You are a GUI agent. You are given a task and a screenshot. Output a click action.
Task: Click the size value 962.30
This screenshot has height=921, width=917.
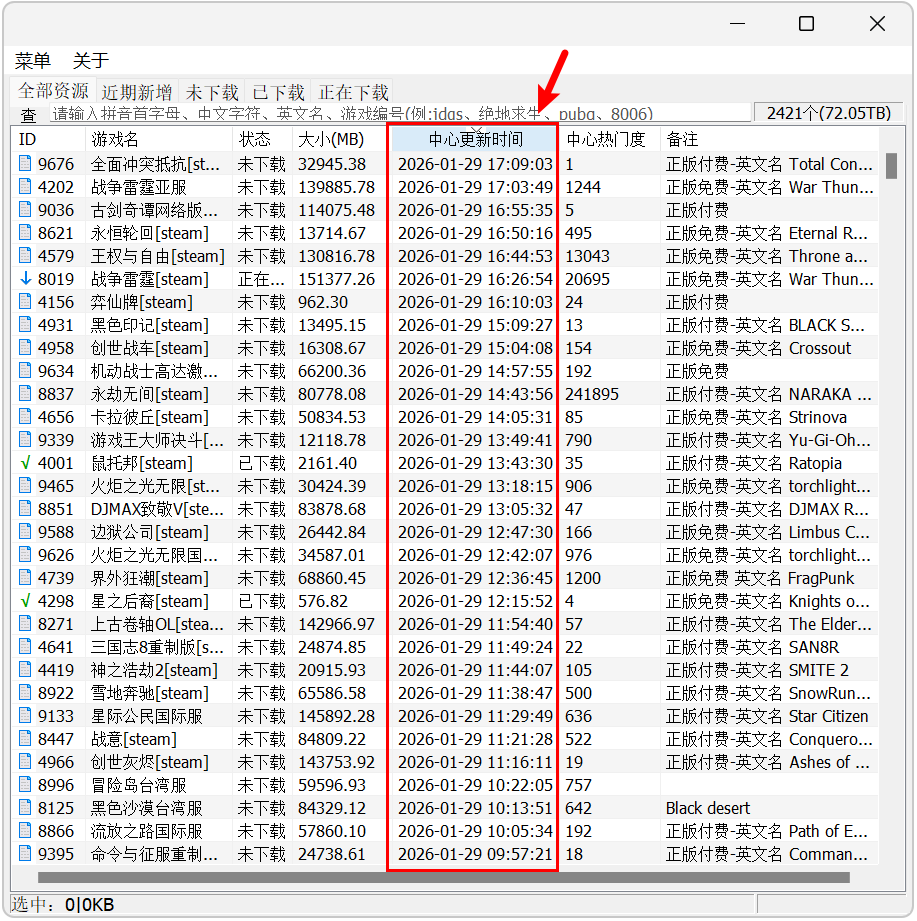[323, 302]
